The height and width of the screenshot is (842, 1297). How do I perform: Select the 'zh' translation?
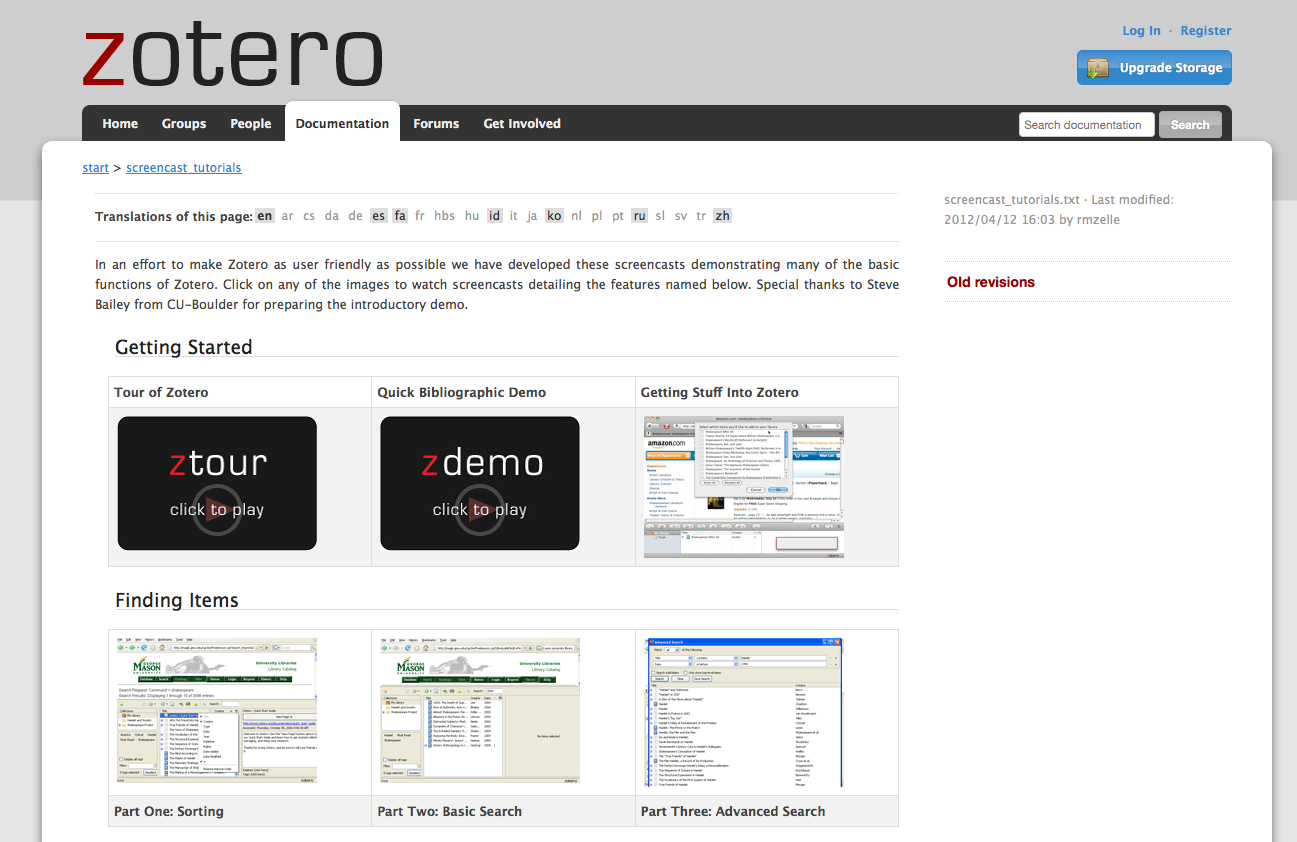click(x=722, y=216)
